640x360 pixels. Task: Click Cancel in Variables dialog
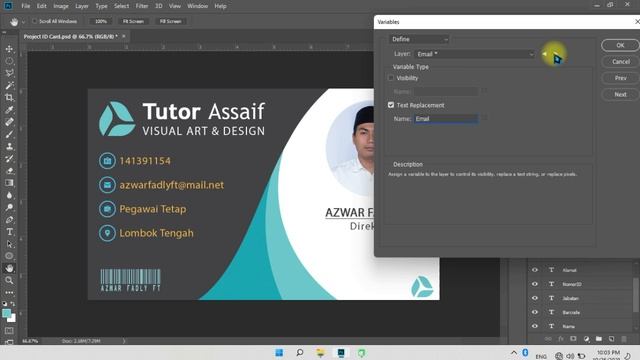click(620, 62)
